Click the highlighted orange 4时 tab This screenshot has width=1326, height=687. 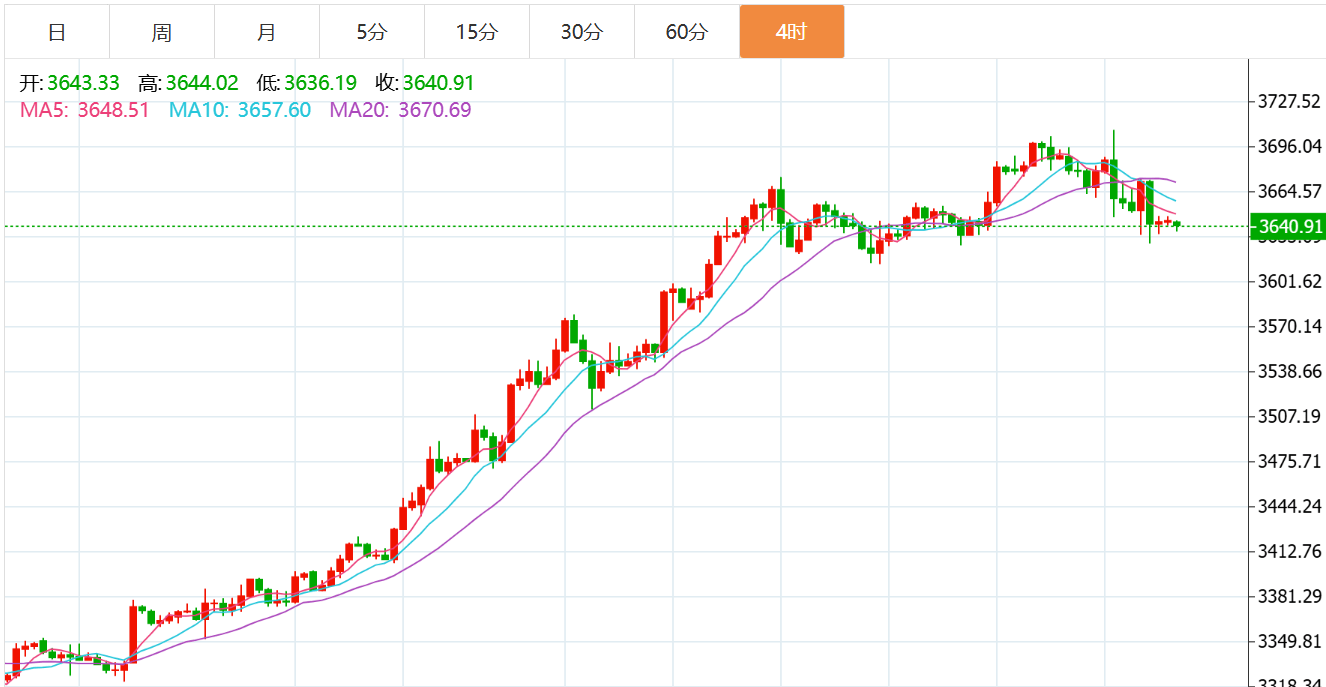click(x=791, y=32)
